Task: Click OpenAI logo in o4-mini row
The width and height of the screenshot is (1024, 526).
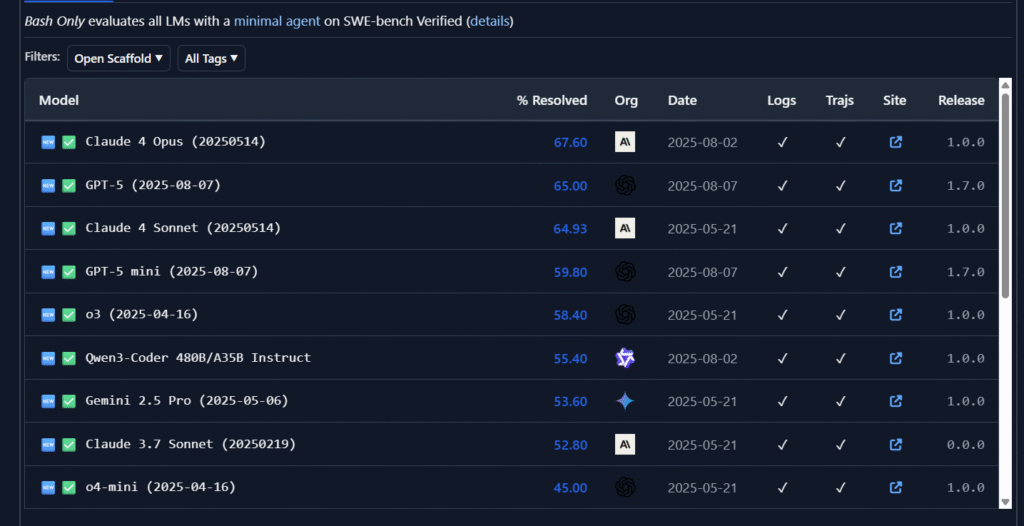Action: [625, 487]
